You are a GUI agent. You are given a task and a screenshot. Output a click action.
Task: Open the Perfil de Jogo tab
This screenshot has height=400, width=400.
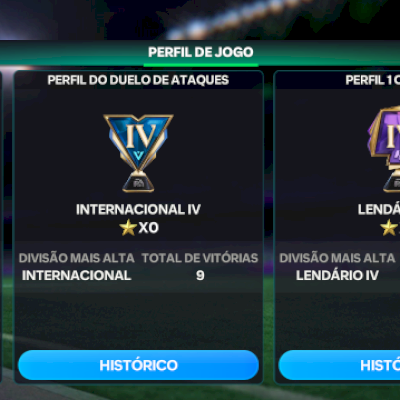pos(201,52)
